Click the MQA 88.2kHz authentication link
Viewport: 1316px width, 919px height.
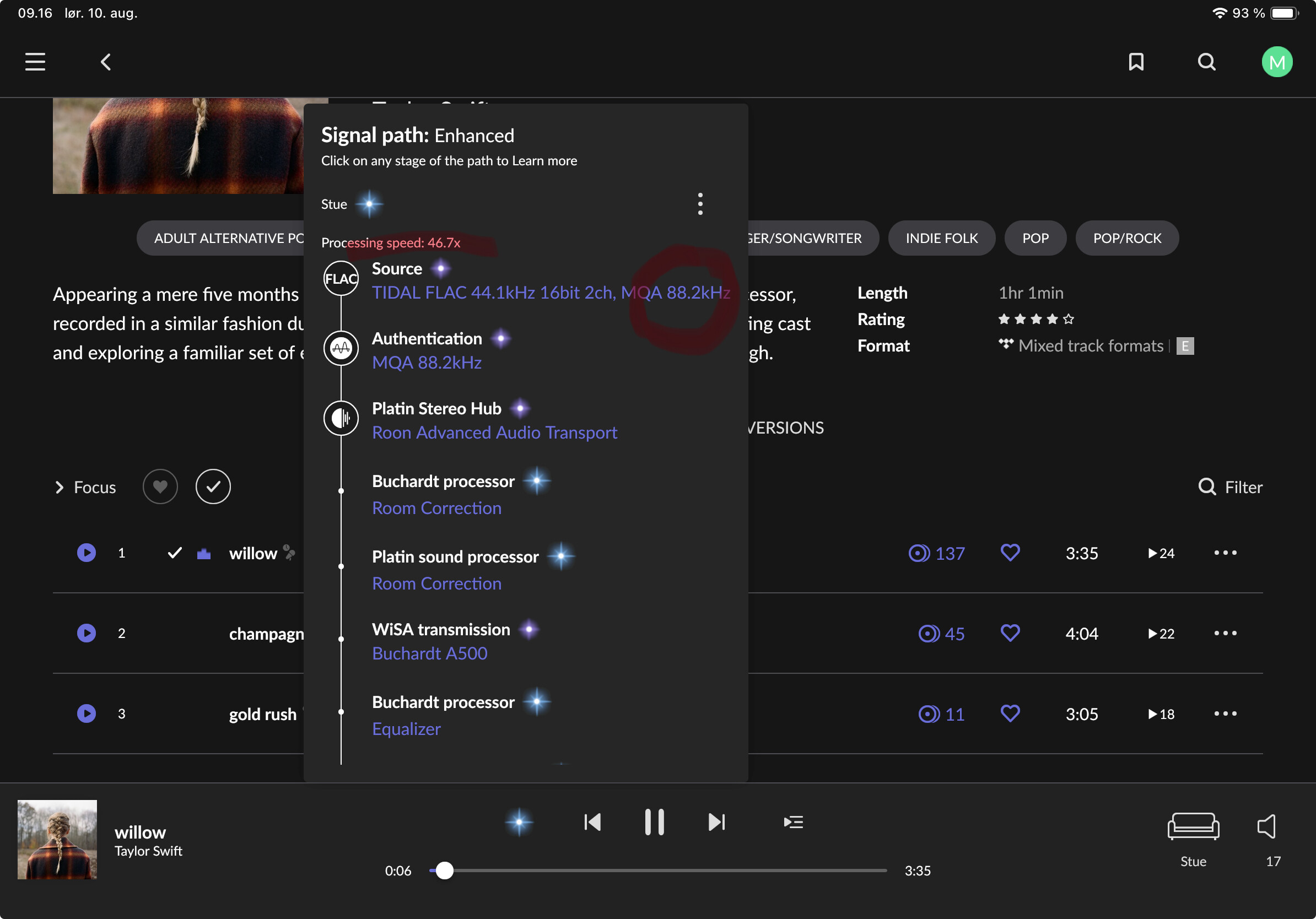coord(427,363)
